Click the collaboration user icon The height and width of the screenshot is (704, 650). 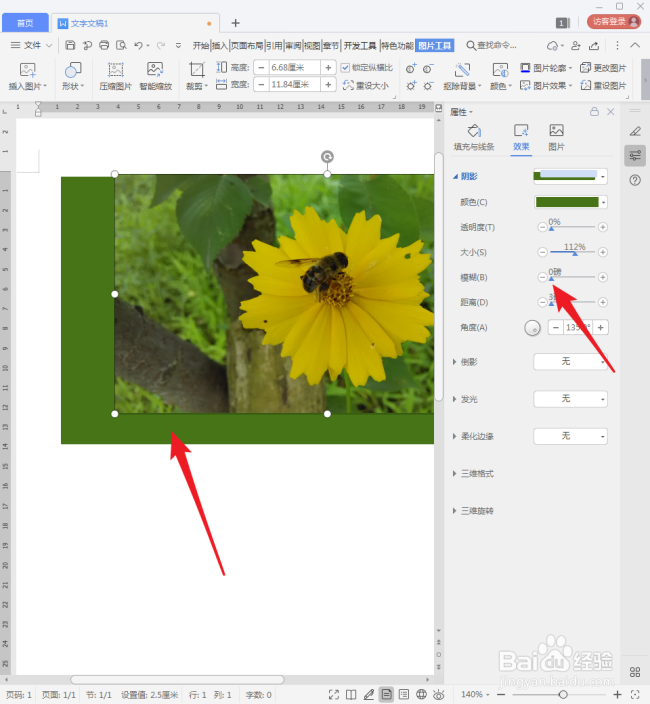(x=575, y=45)
